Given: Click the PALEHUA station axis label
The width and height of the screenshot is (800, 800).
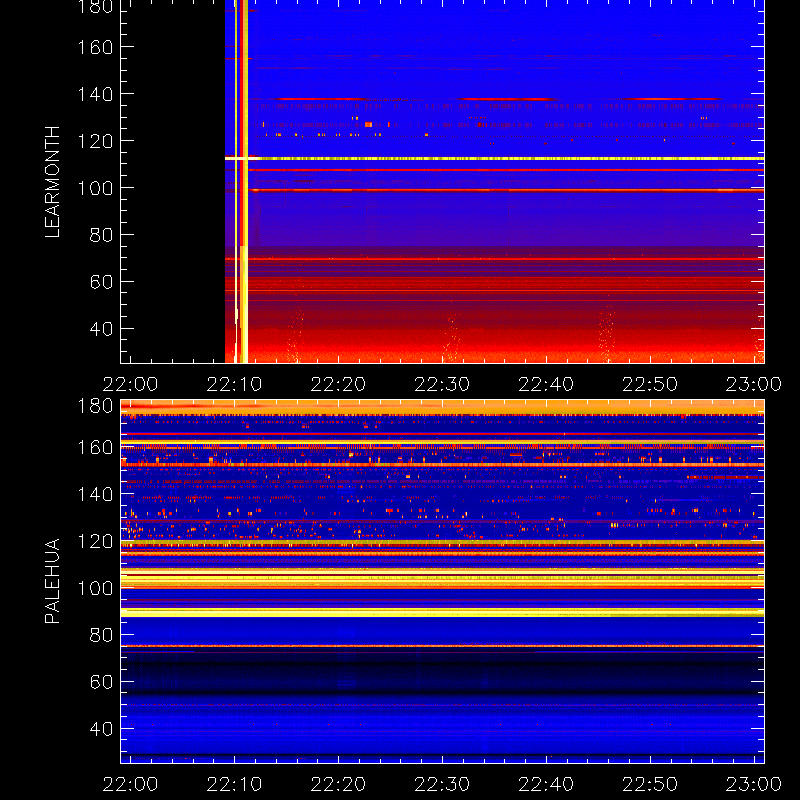Looking at the screenshot, I should coord(52,581).
